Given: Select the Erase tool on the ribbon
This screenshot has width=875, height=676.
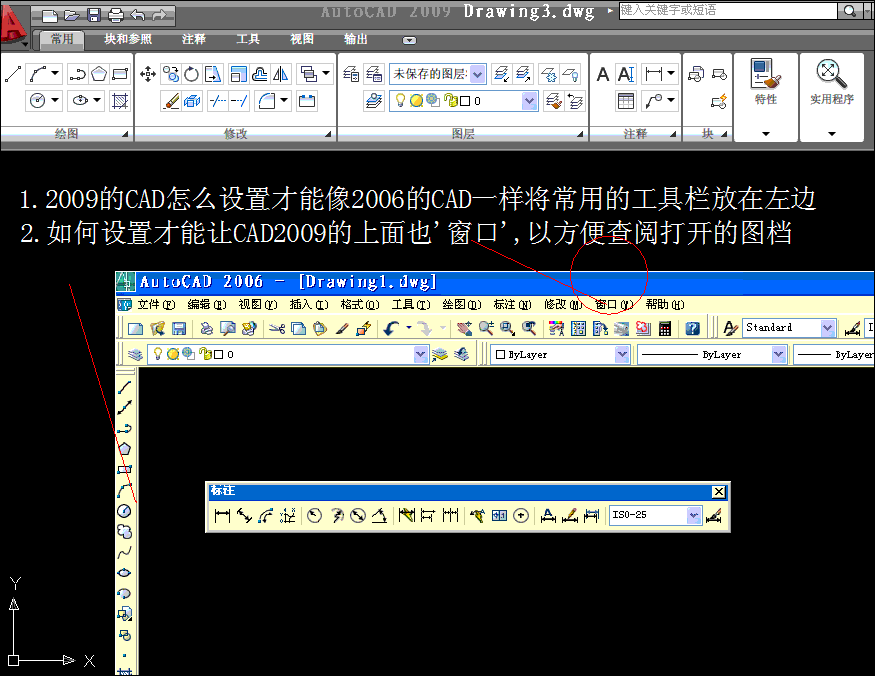Looking at the screenshot, I should (x=170, y=100).
